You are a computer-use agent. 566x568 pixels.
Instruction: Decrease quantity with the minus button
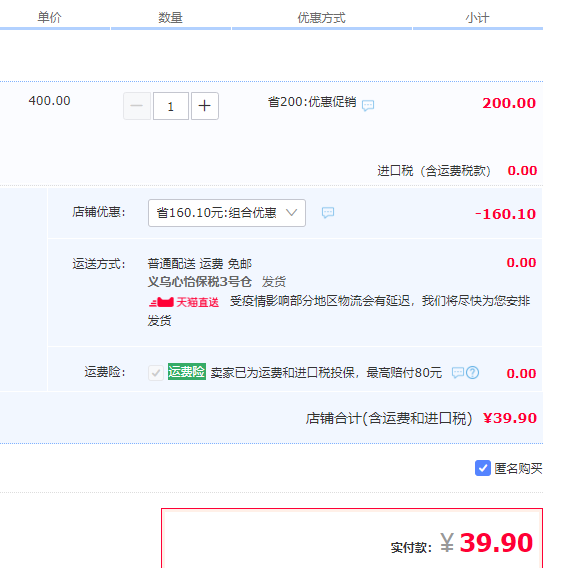click(x=137, y=106)
